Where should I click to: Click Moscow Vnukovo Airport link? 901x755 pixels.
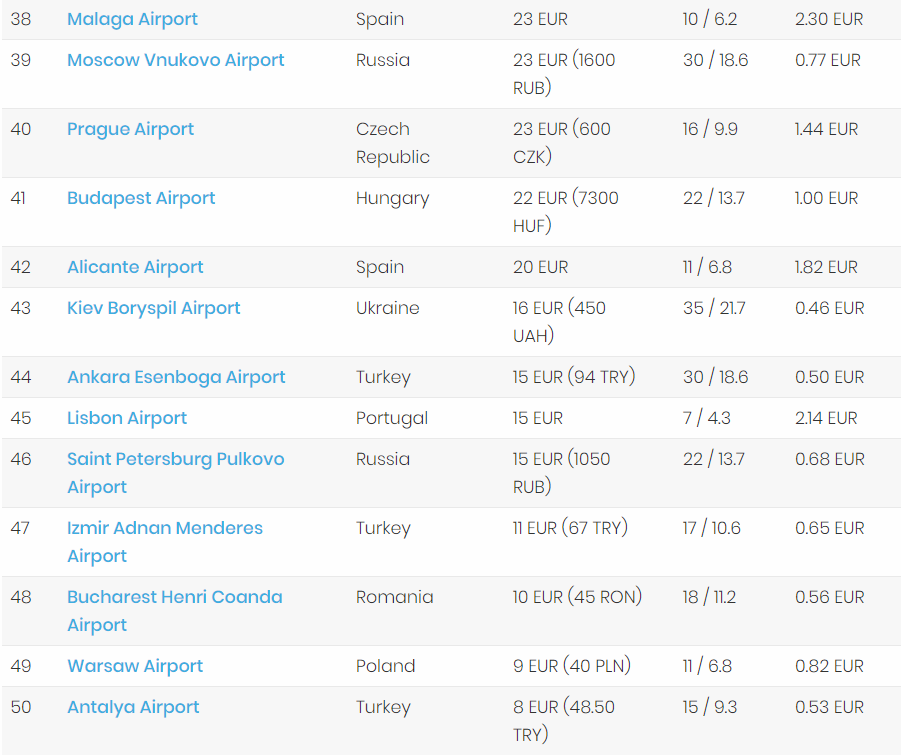pyautogui.click(x=175, y=60)
